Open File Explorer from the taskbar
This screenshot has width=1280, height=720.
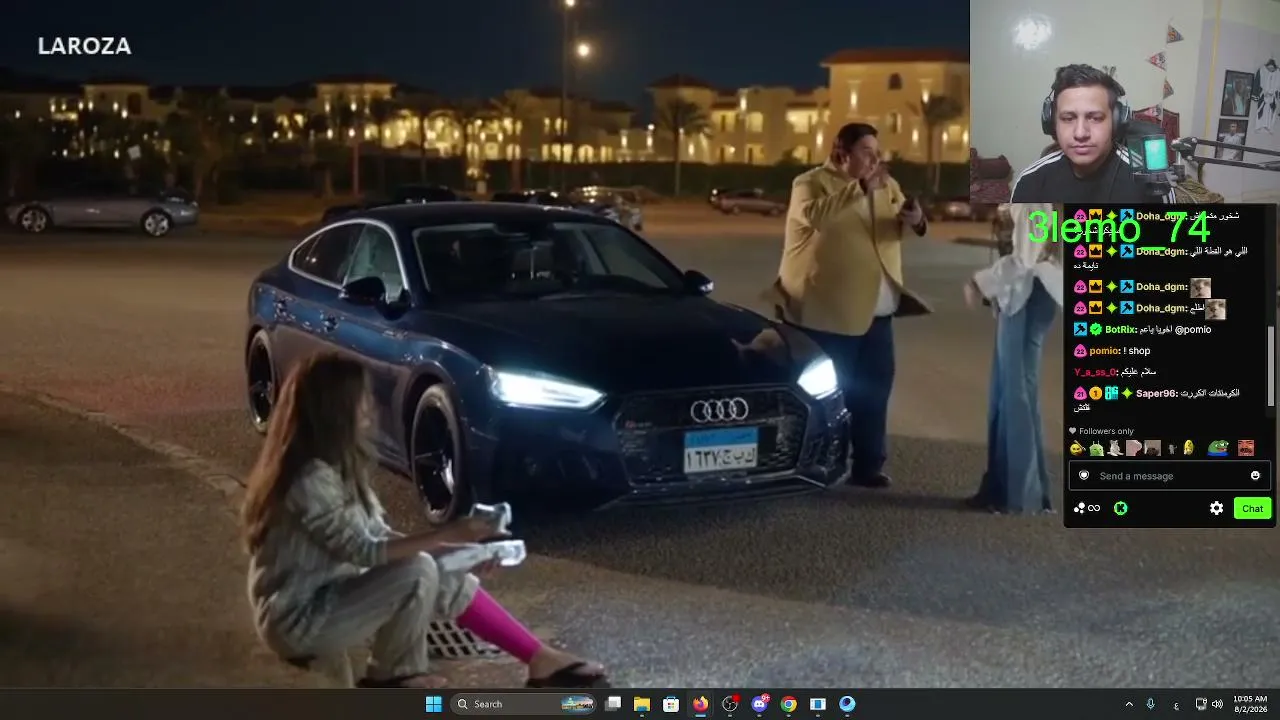coord(642,704)
